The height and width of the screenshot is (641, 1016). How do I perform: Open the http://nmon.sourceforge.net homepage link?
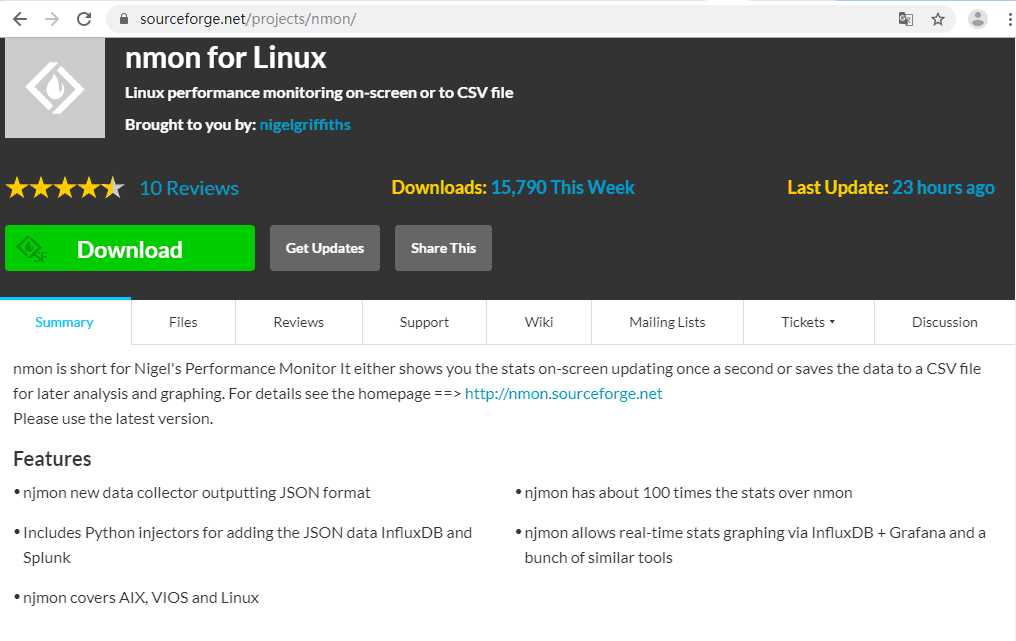[x=564, y=393]
